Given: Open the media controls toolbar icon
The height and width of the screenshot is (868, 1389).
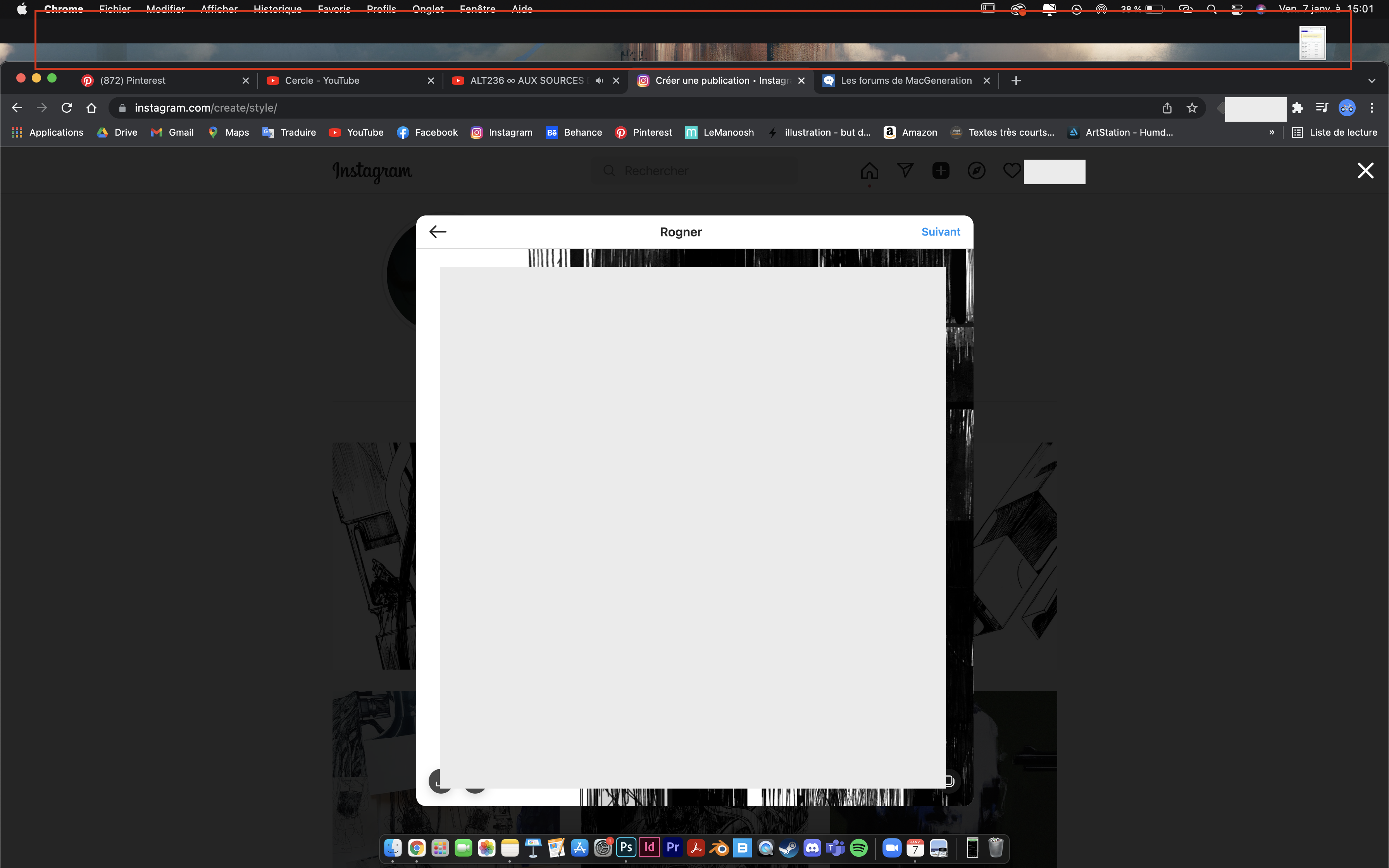Looking at the screenshot, I should click(x=1322, y=107).
